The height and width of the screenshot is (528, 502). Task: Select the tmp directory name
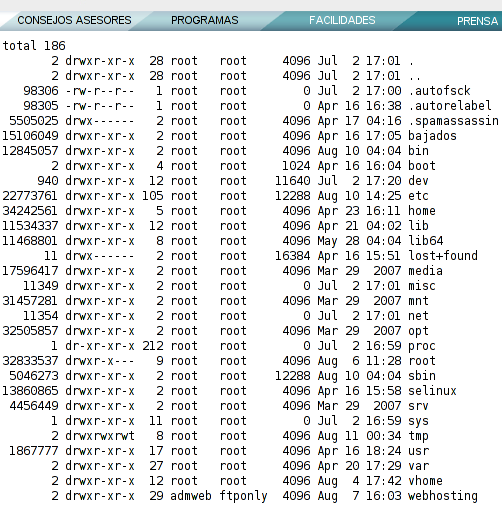tap(418, 436)
